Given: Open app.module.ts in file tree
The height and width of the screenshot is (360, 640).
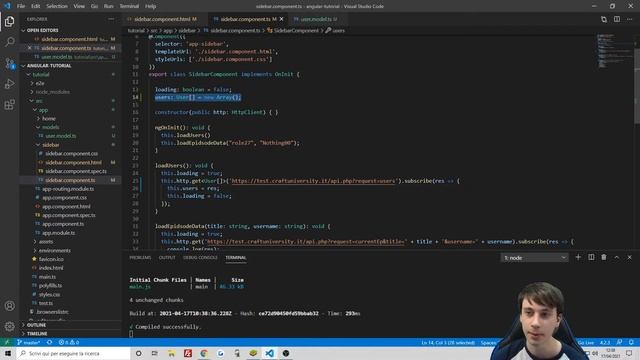Looking at the screenshot, I should [58, 233].
